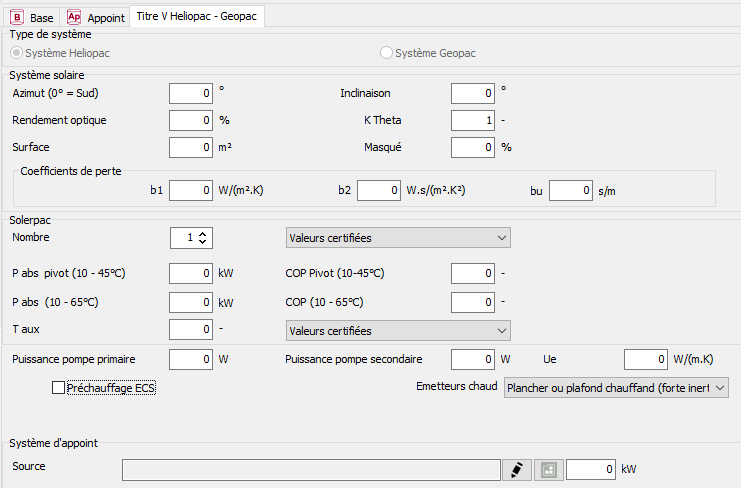Click the Source text field

311,469
